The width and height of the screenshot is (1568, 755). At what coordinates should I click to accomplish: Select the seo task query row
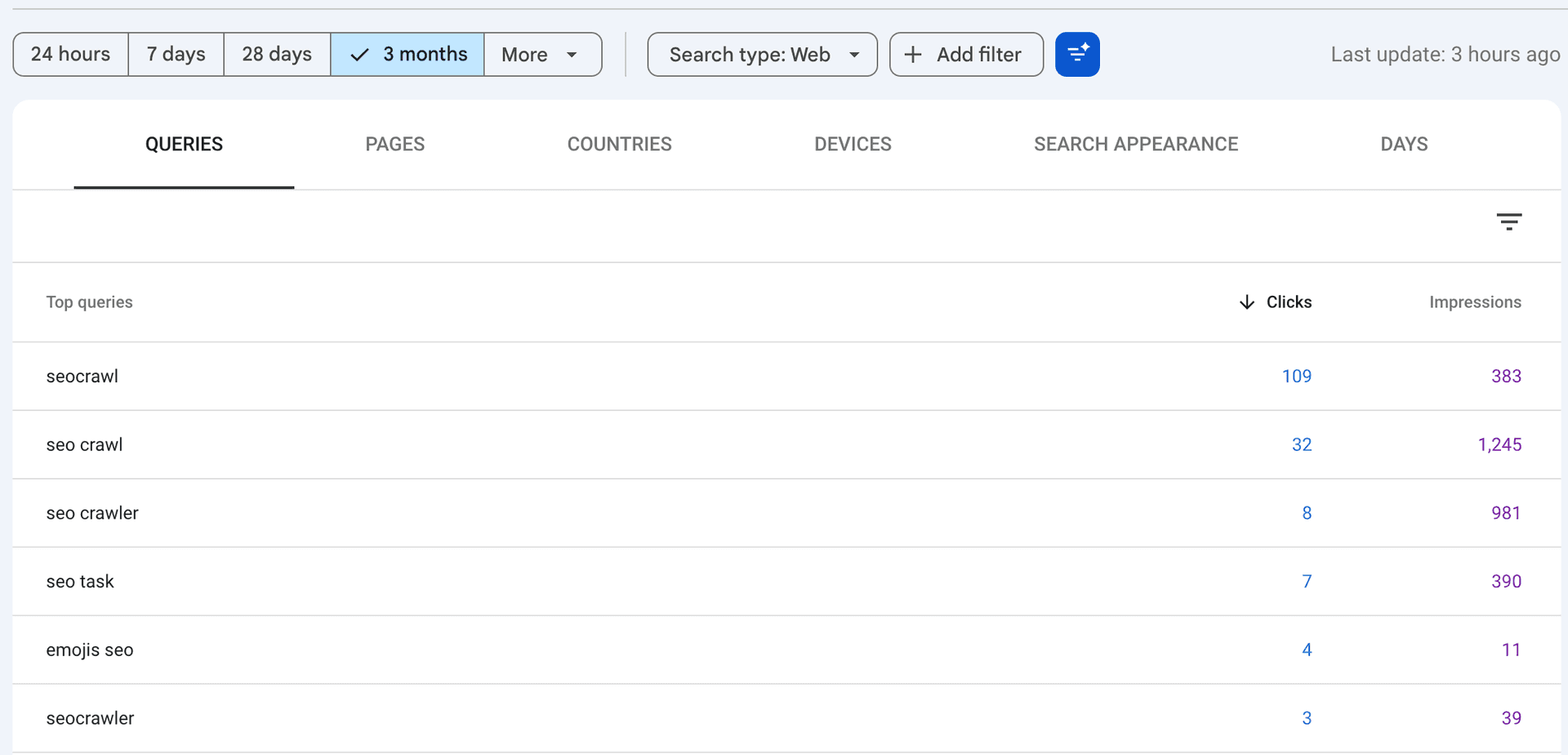point(786,582)
